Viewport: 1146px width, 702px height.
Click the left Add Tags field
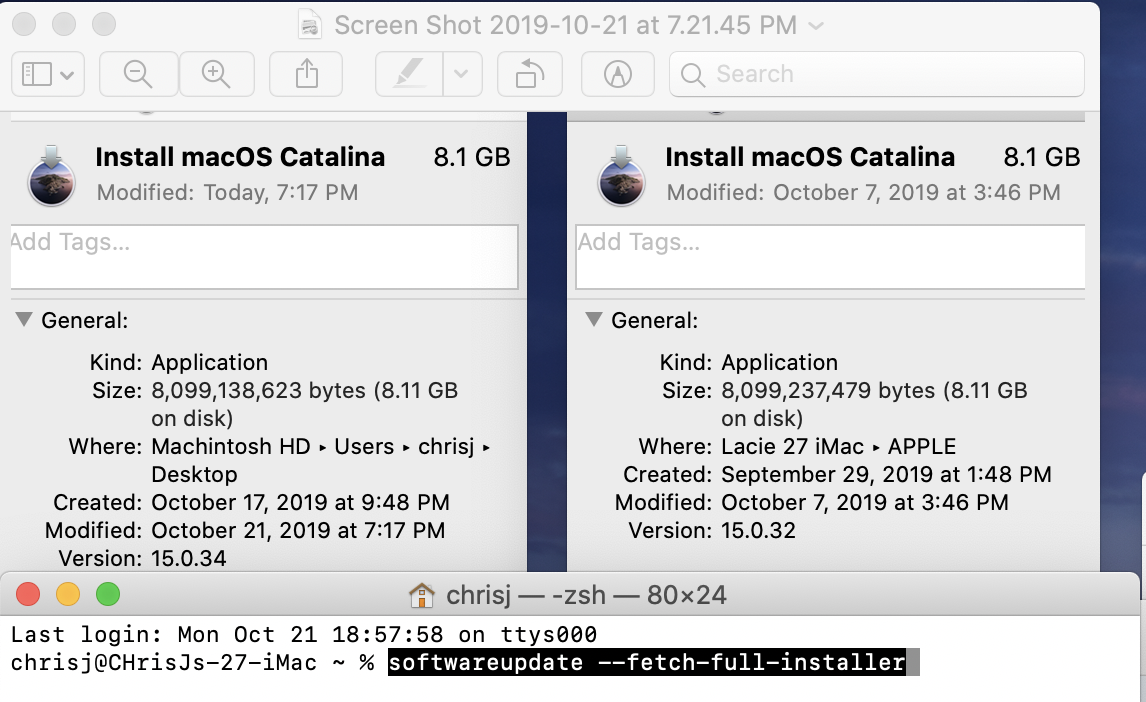tap(264, 256)
